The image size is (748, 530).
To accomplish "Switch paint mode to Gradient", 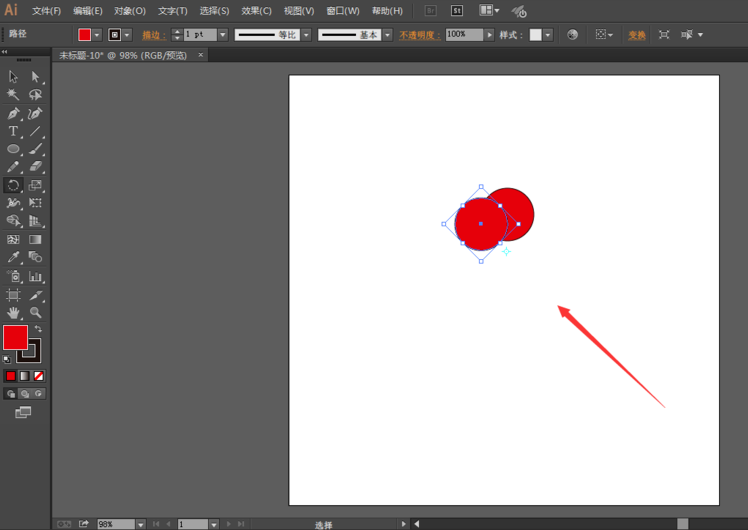I will coord(25,376).
